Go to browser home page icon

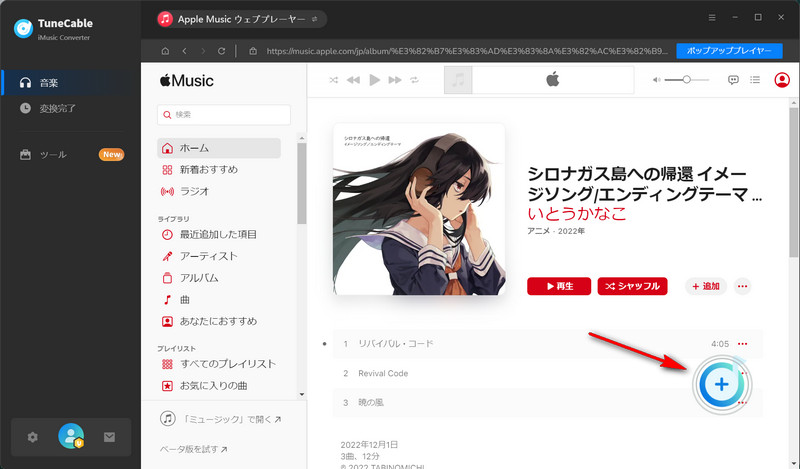[x=165, y=51]
